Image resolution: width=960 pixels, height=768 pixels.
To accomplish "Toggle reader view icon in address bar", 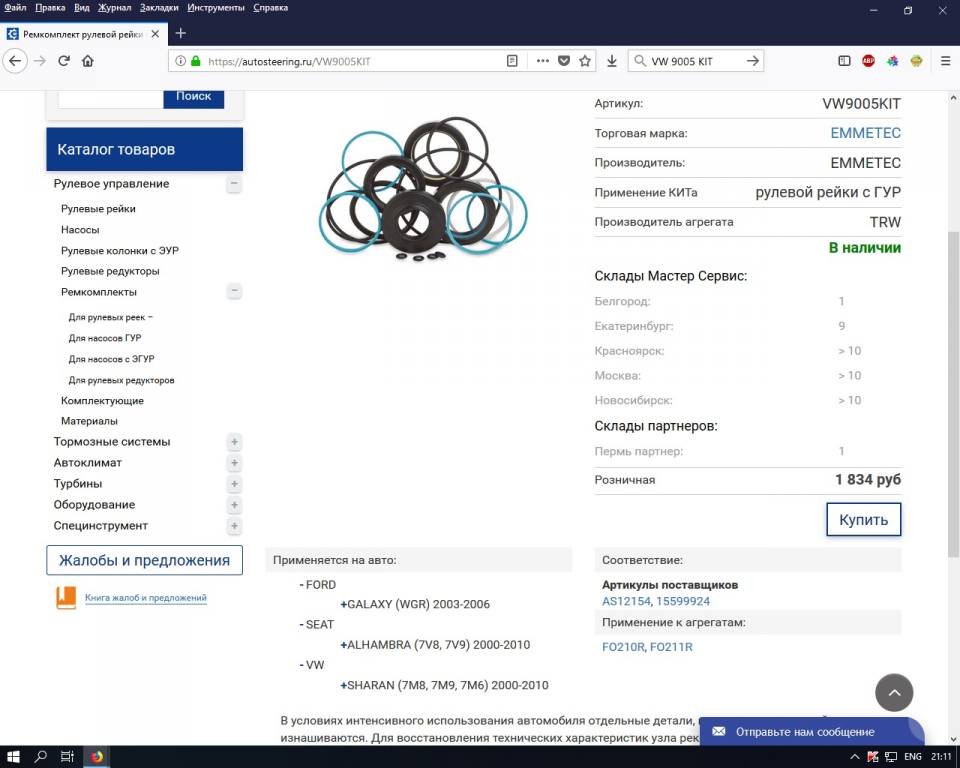I will point(512,61).
